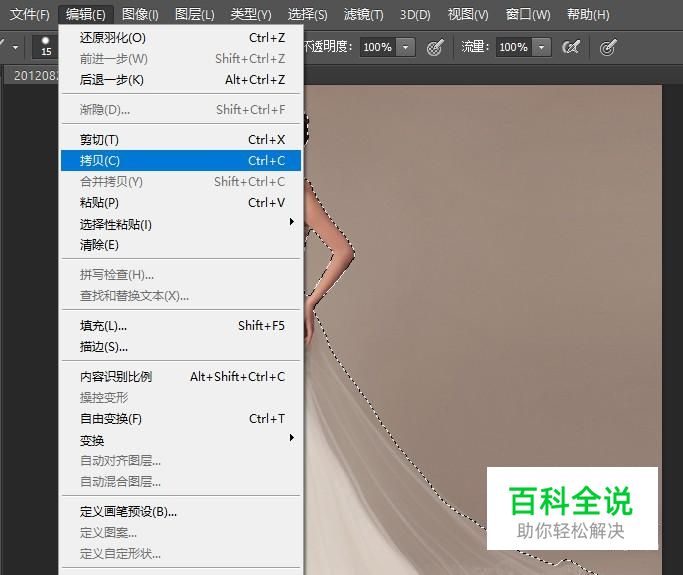Viewport: 683px width, 575px height.
Task: Select 清除(E) menu item
Action: click(x=181, y=245)
